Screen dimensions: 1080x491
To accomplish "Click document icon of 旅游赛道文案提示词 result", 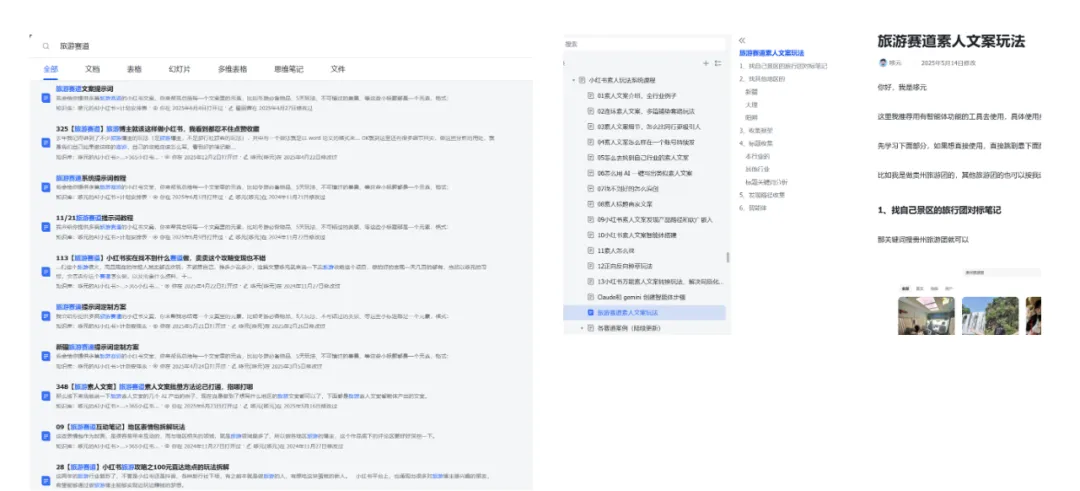I will point(46,98).
